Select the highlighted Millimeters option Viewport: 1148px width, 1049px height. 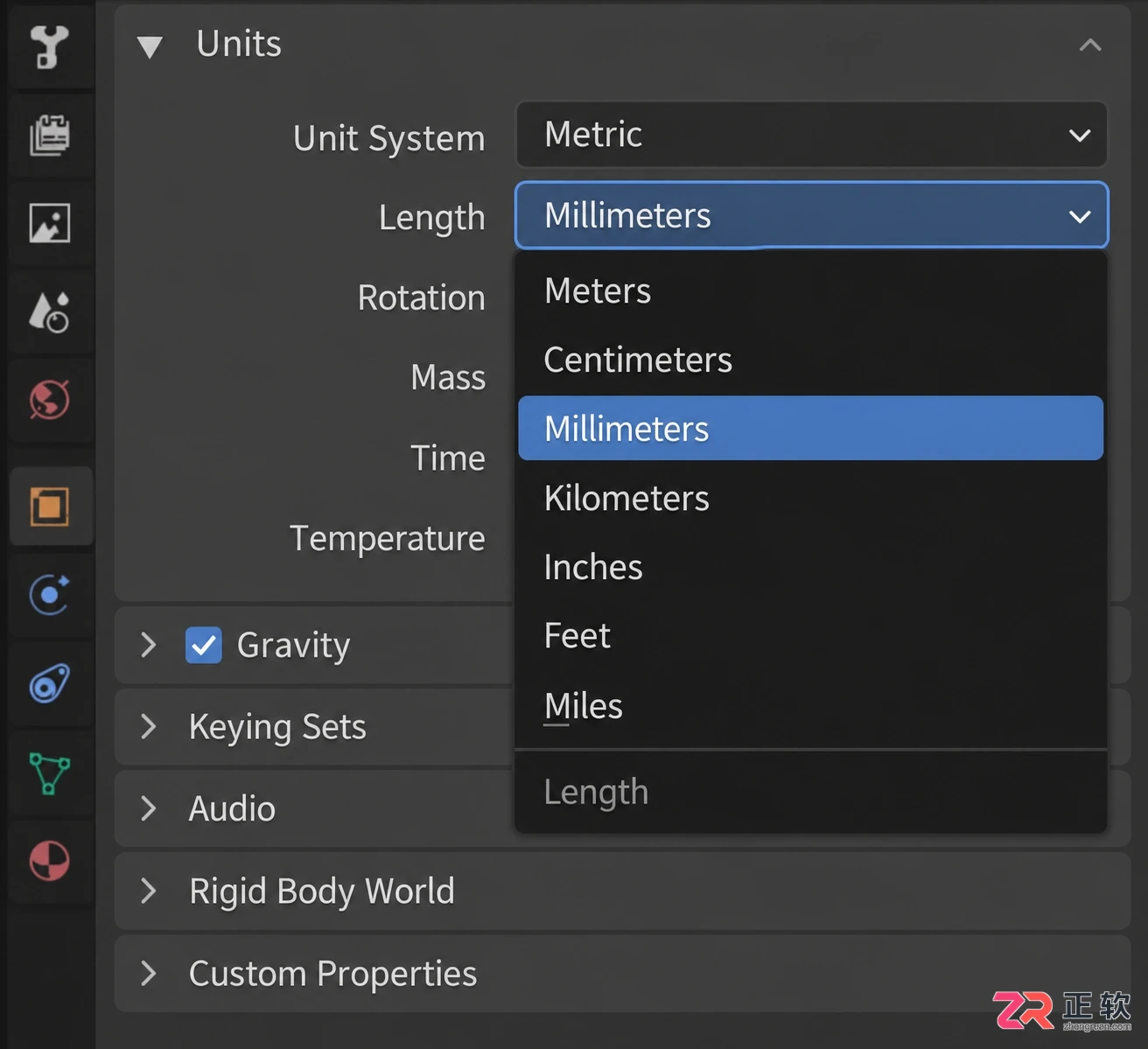pyautogui.click(x=810, y=429)
